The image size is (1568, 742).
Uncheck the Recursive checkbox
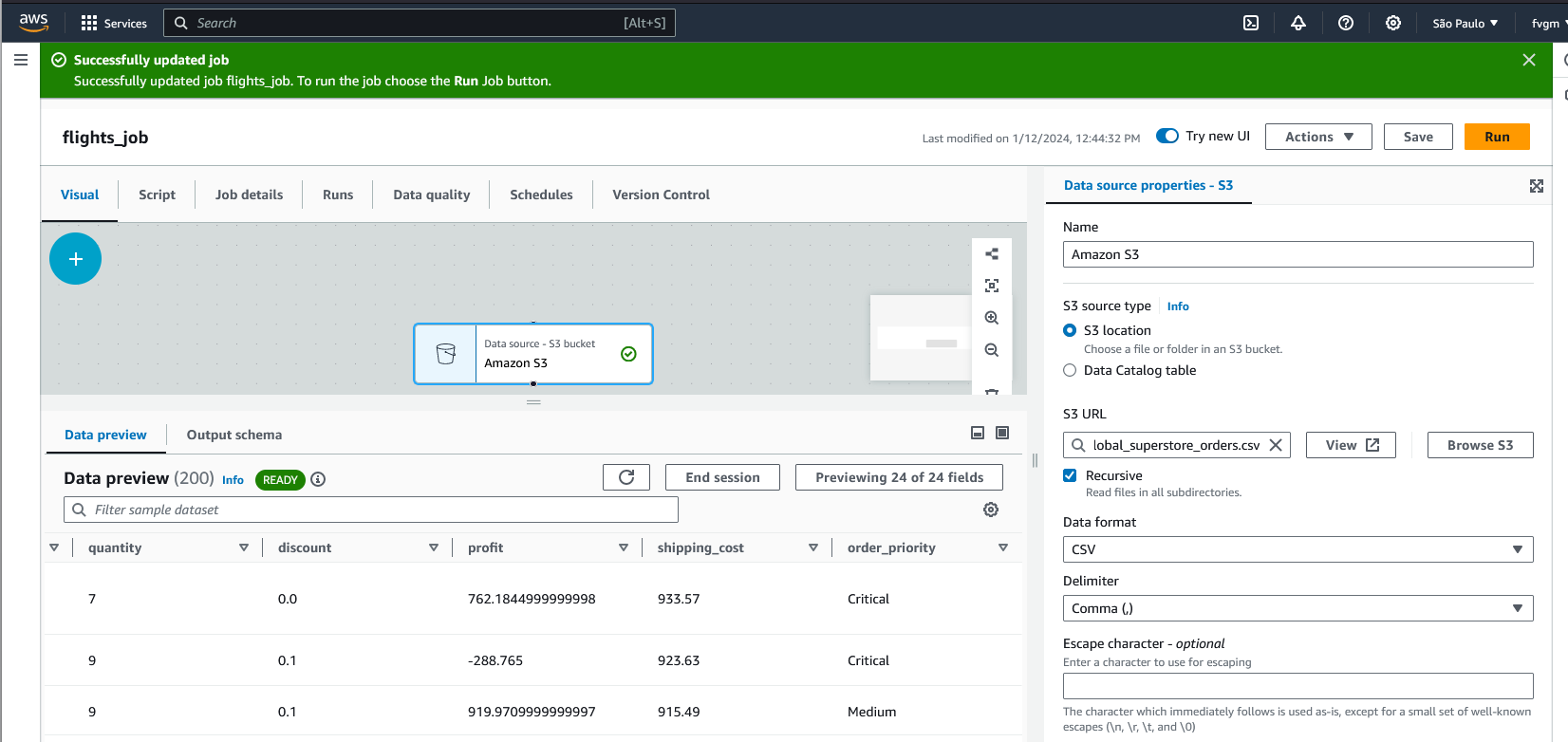coord(1070,475)
